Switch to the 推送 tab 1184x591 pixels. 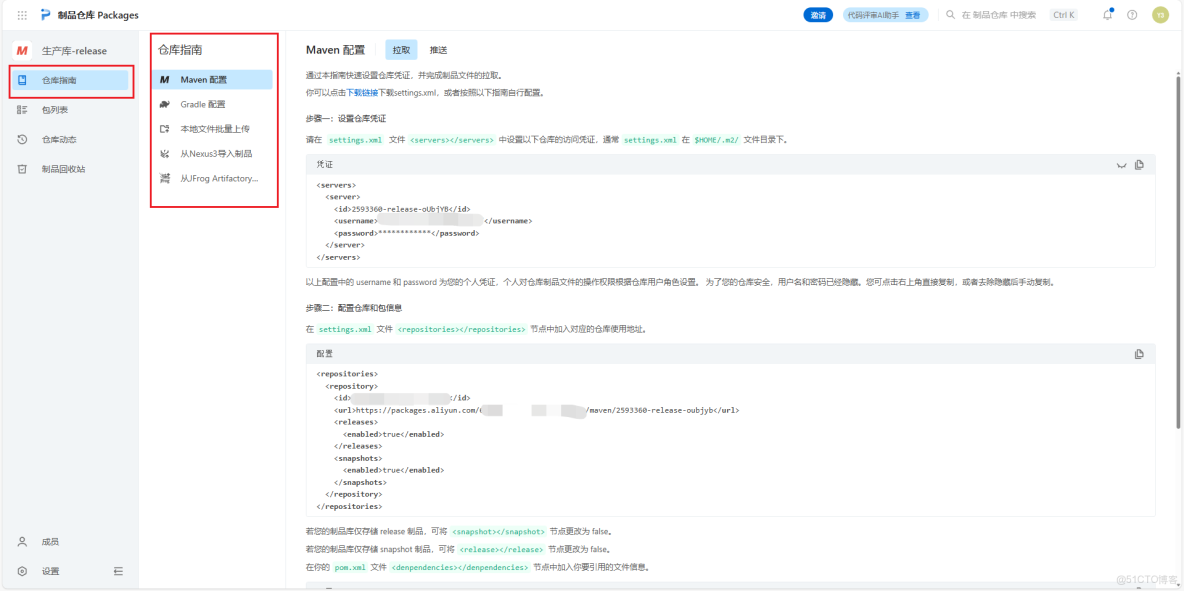tap(439, 48)
